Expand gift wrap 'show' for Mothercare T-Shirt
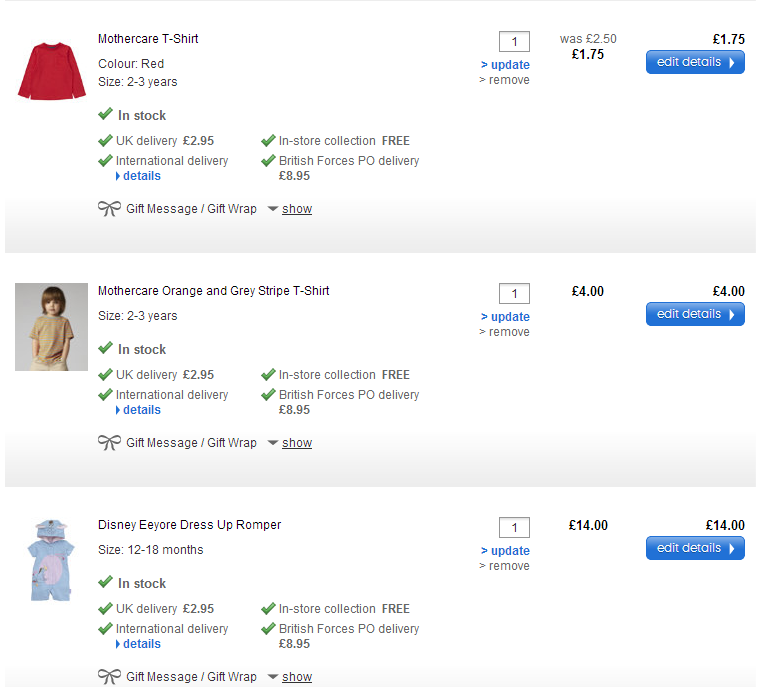Screen dimensions: 764x687 (x=296, y=209)
